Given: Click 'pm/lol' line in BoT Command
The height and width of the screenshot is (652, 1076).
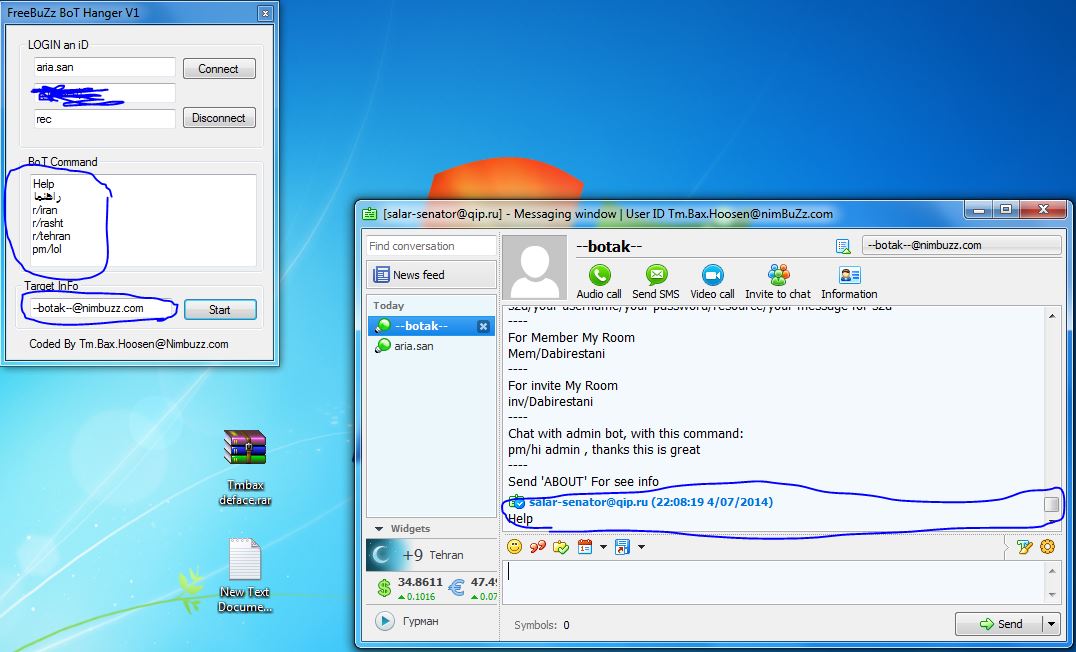Looking at the screenshot, I should click(x=47, y=249).
